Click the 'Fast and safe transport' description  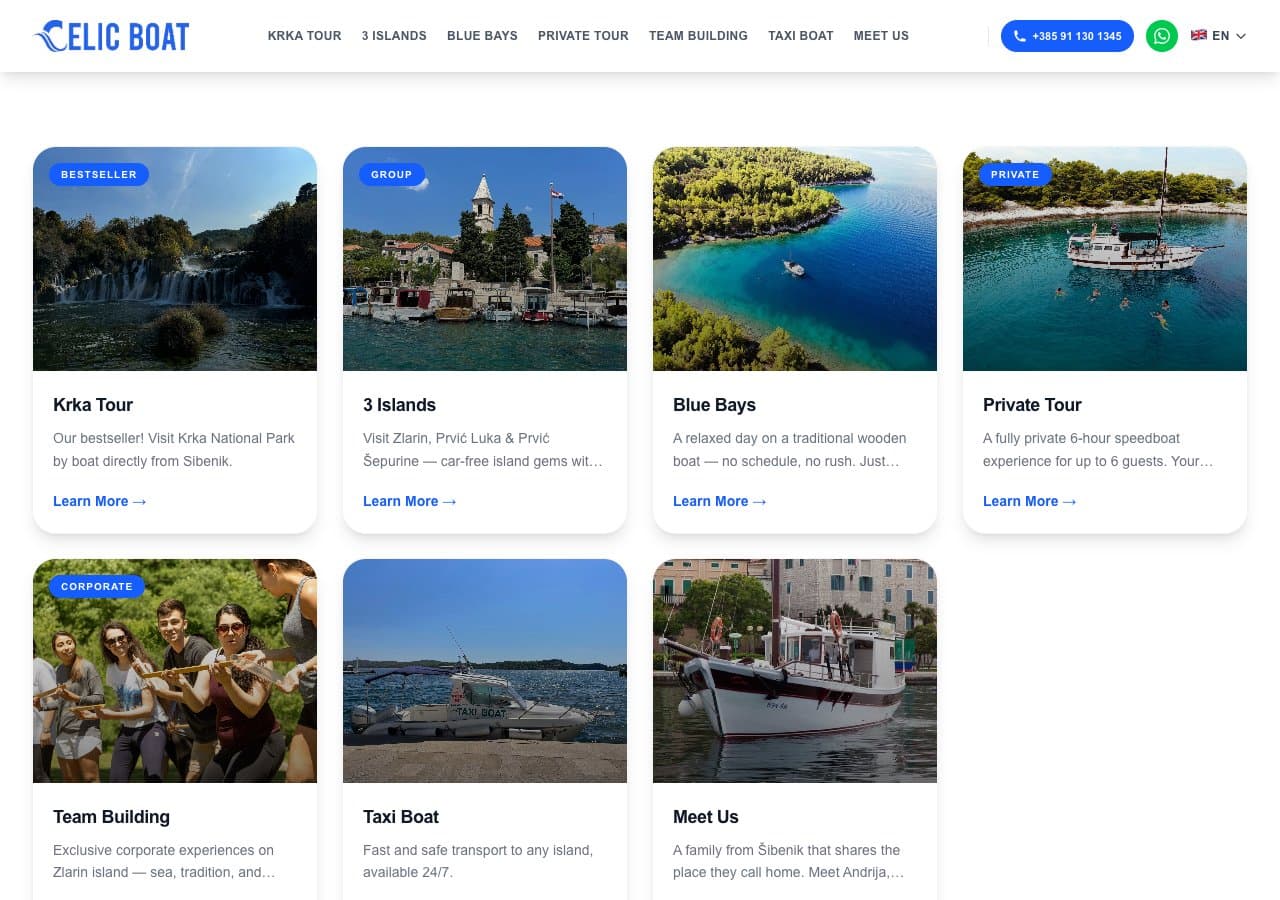click(x=478, y=861)
